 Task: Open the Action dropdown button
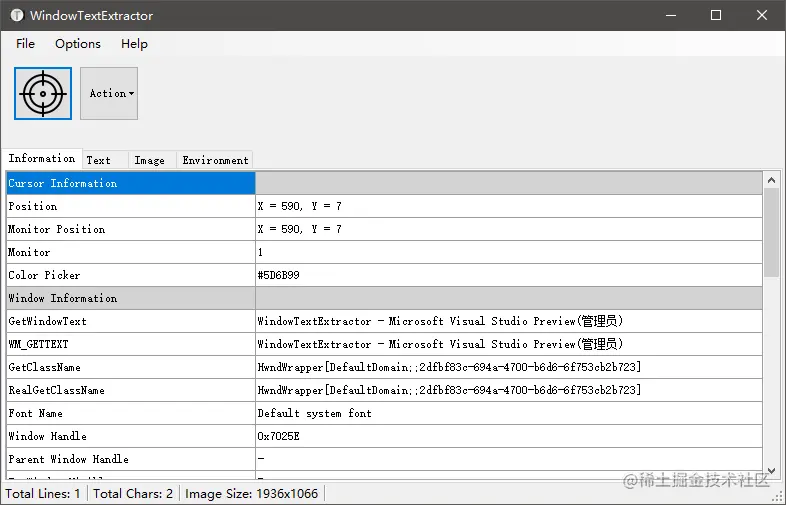(x=109, y=94)
